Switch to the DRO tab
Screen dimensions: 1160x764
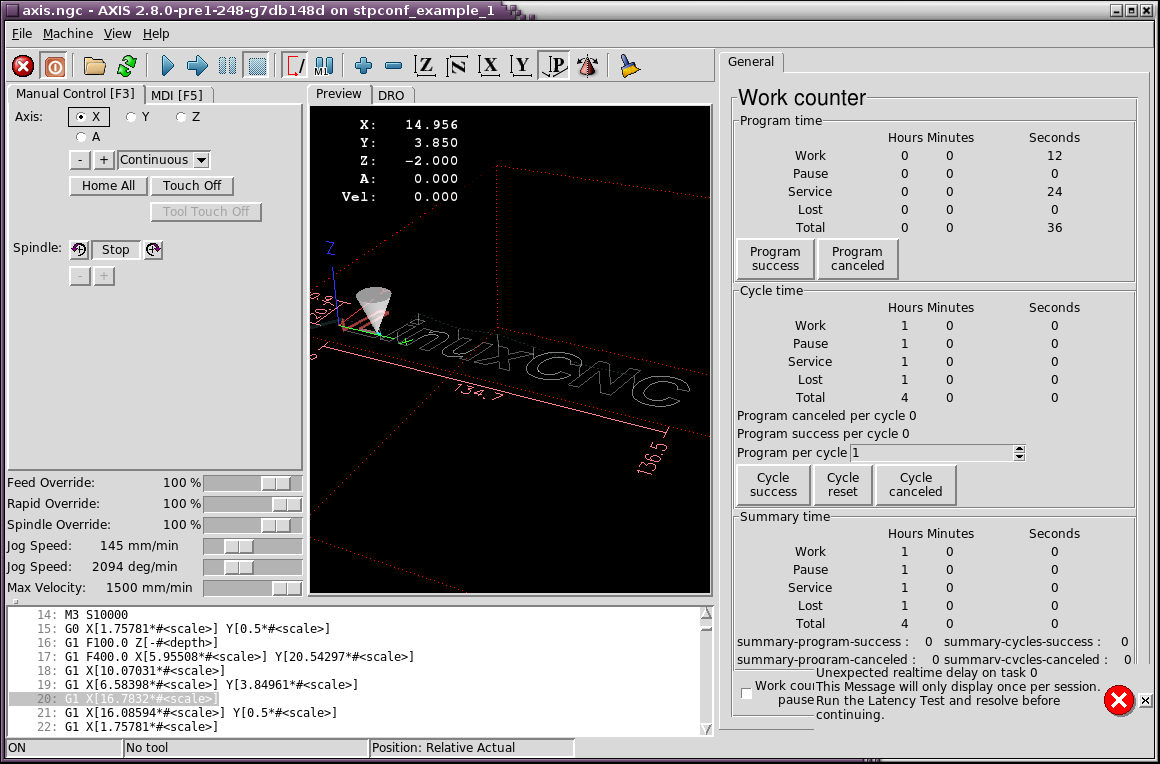click(391, 95)
